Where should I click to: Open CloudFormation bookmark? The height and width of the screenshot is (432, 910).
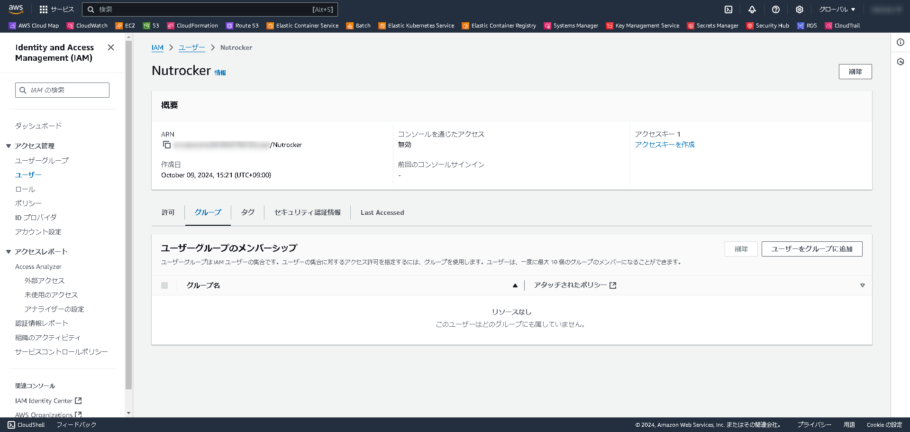pyautogui.click(x=193, y=26)
